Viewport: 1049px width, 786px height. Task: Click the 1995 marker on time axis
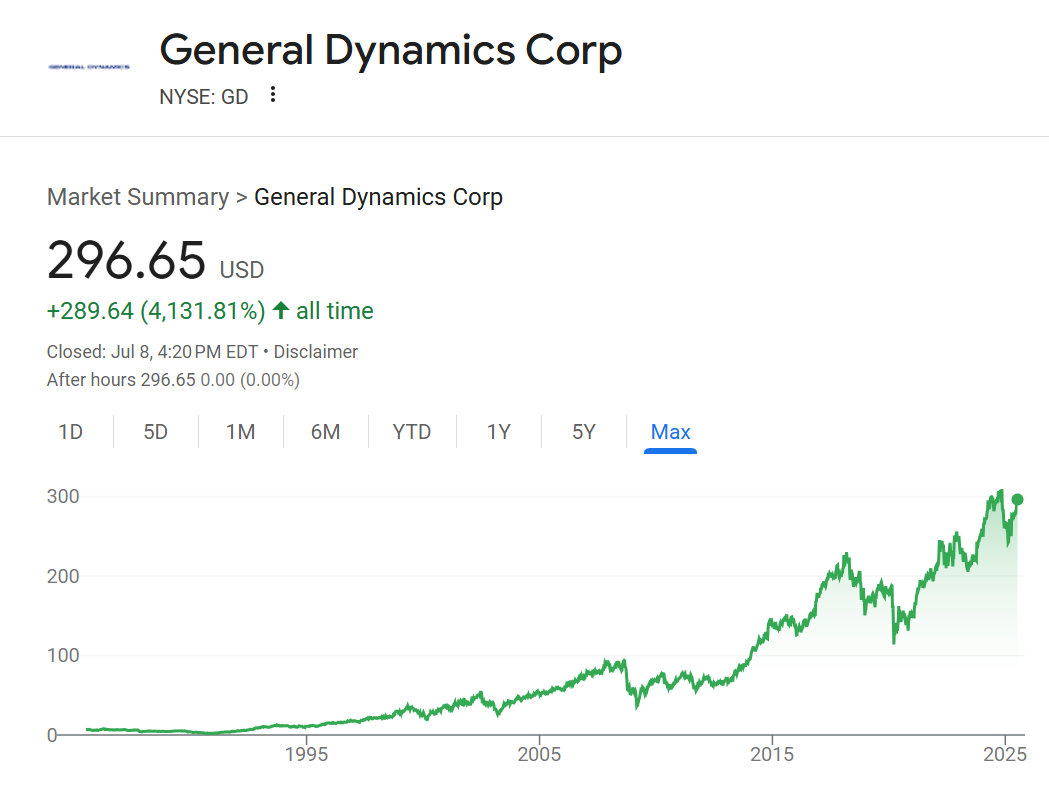(x=306, y=753)
